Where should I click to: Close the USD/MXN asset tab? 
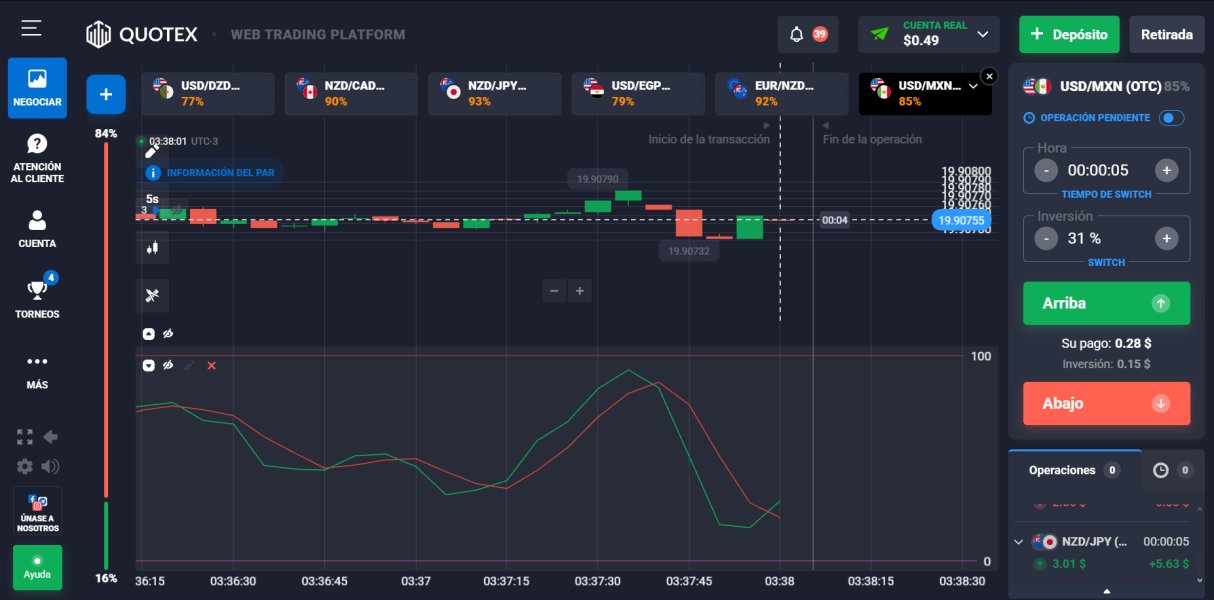click(x=989, y=76)
